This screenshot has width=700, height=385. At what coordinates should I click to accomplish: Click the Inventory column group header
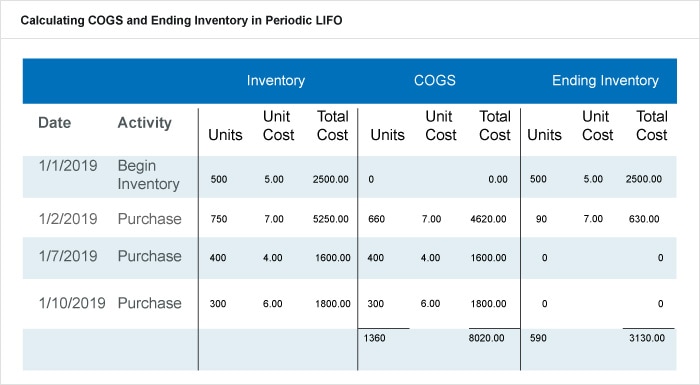275,80
